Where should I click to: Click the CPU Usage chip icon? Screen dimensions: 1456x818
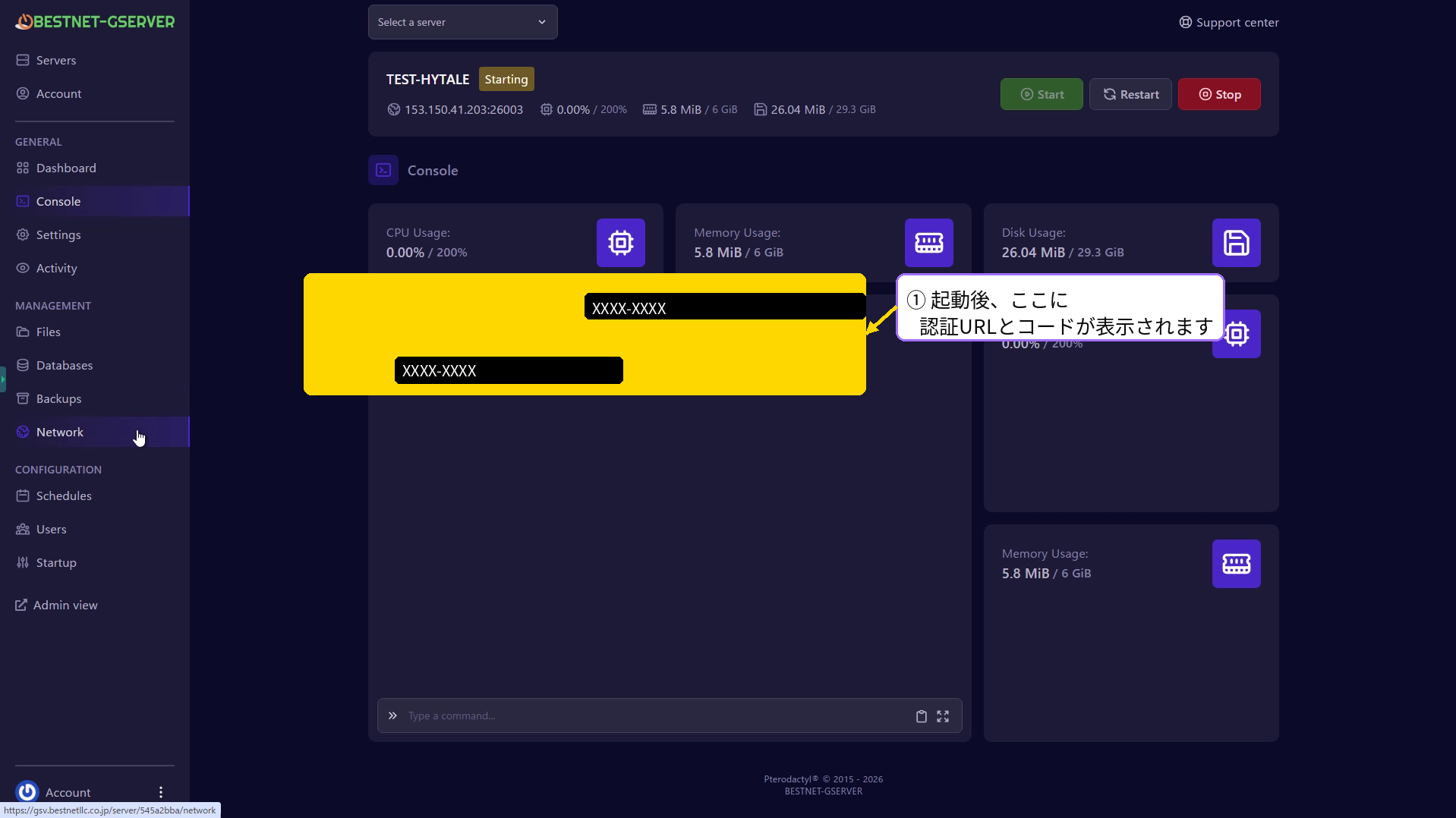(x=620, y=243)
